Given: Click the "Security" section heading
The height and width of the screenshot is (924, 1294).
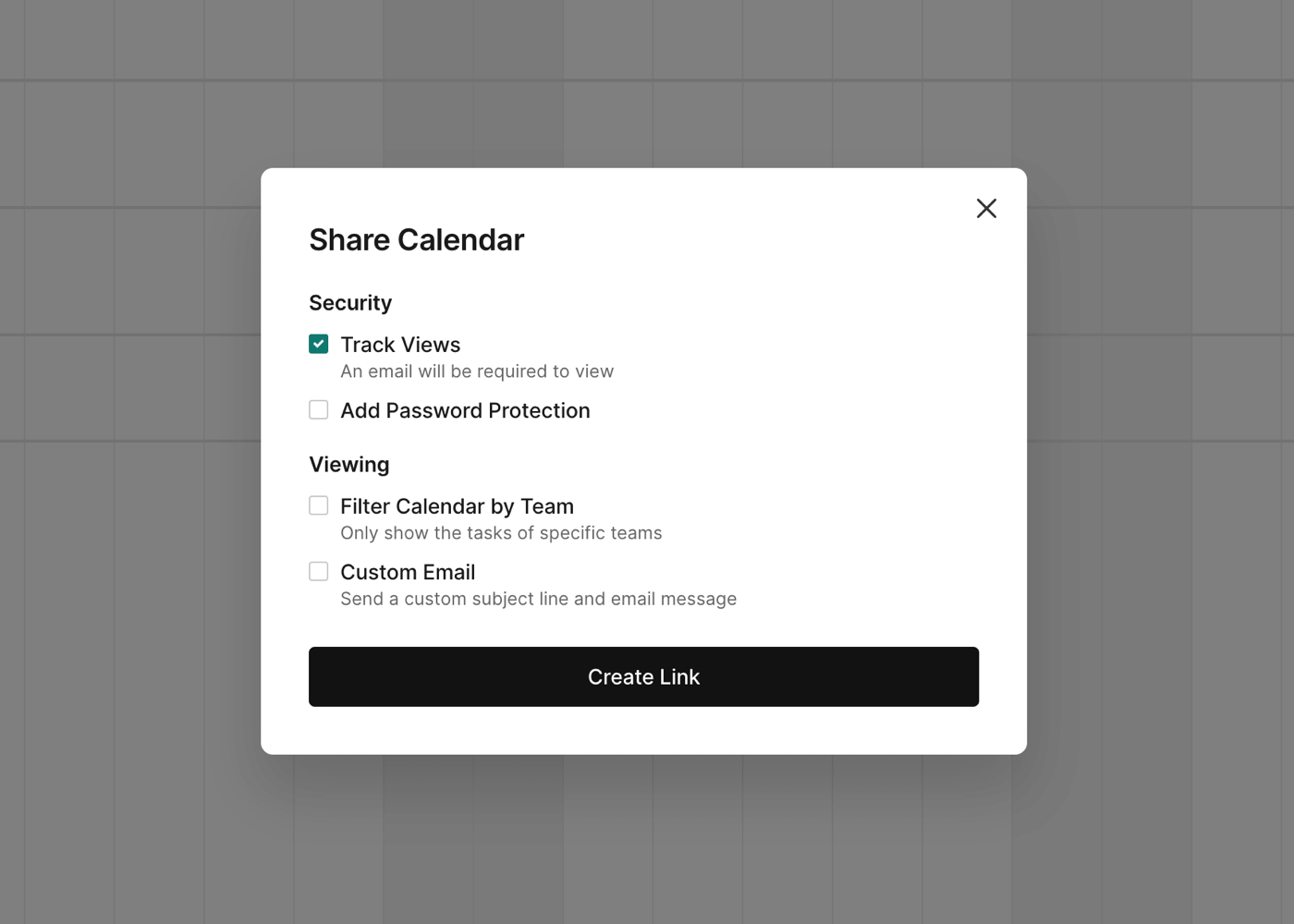Looking at the screenshot, I should [x=350, y=303].
